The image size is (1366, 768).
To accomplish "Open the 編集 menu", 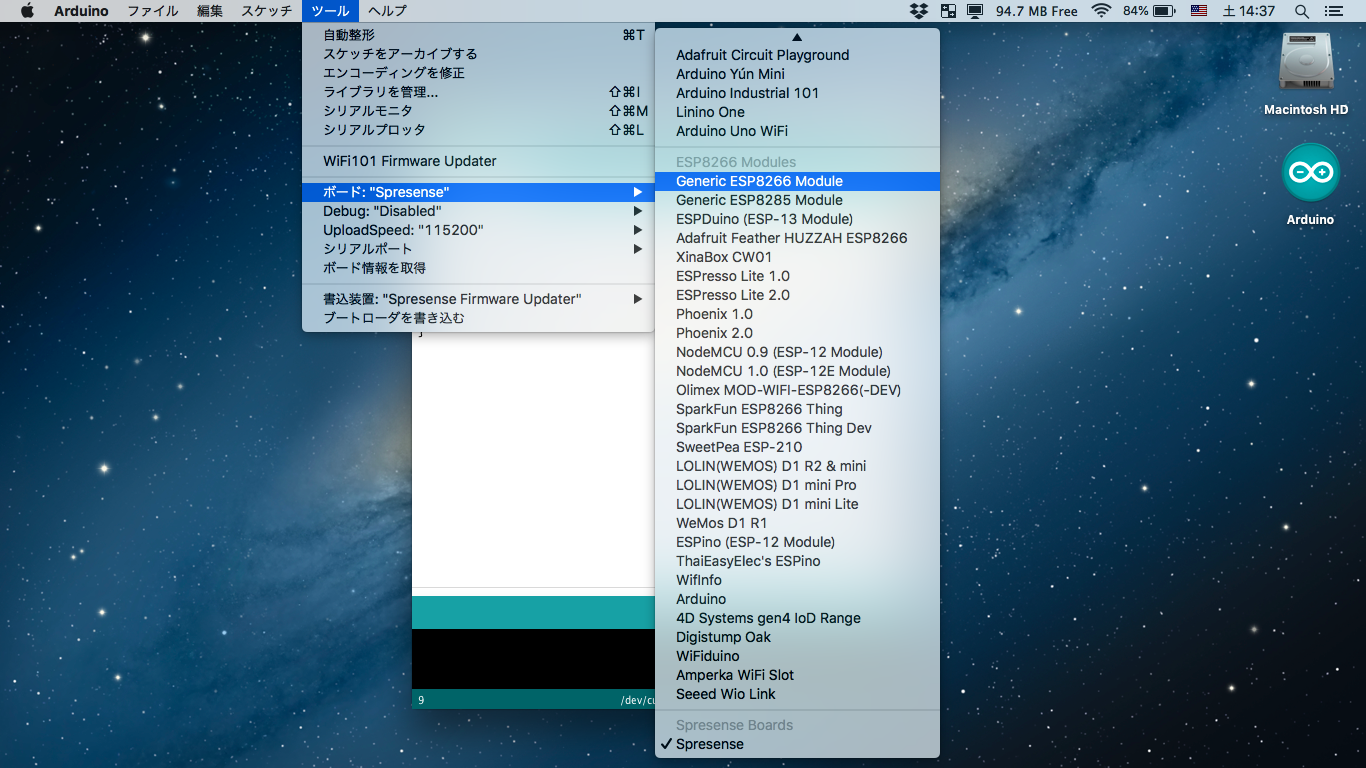I will (210, 11).
